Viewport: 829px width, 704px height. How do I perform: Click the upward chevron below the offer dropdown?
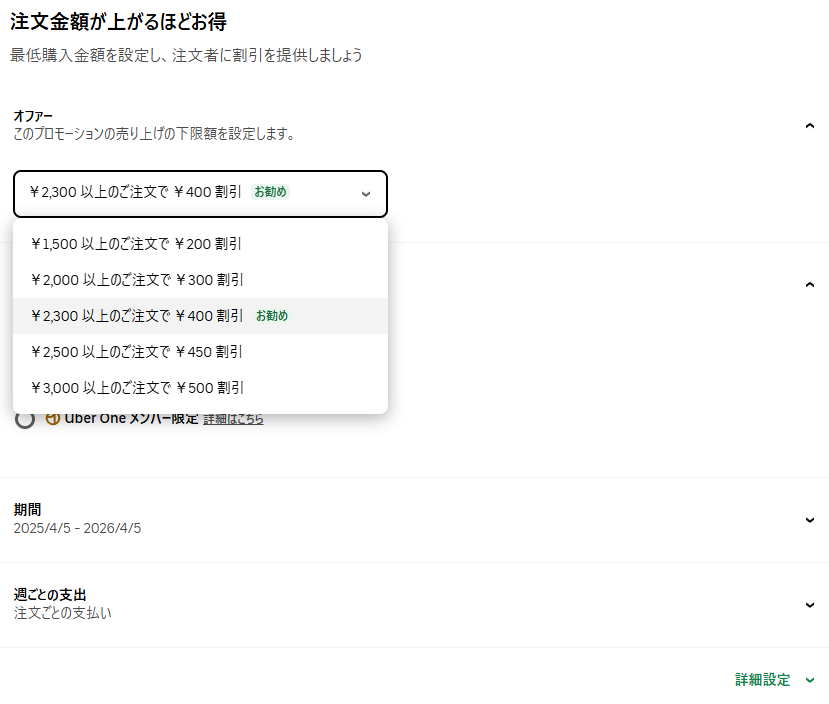click(810, 284)
